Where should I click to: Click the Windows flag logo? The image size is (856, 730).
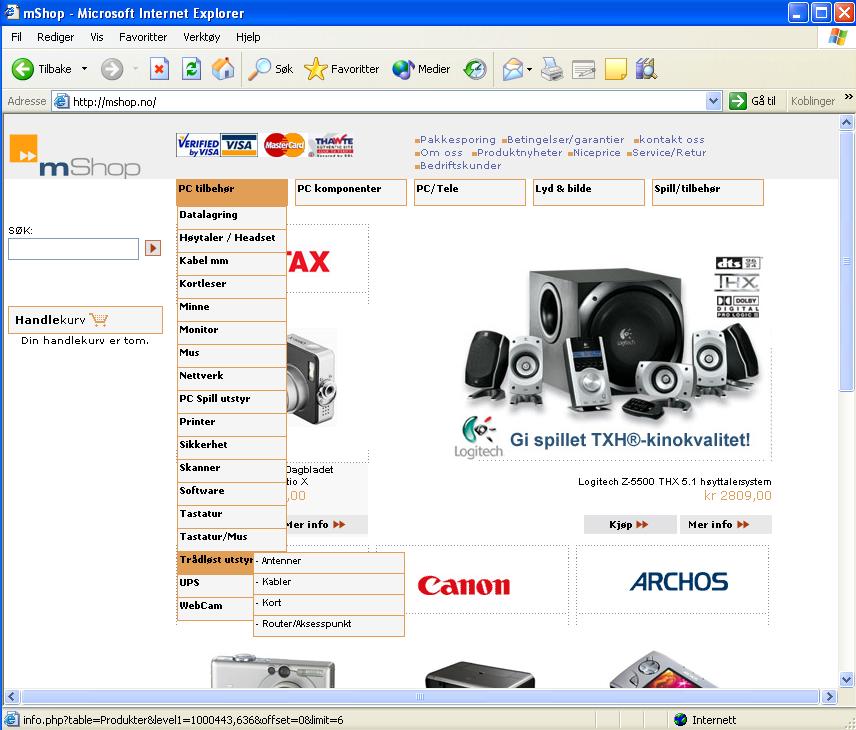pyautogui.click(x=837, y=37)
